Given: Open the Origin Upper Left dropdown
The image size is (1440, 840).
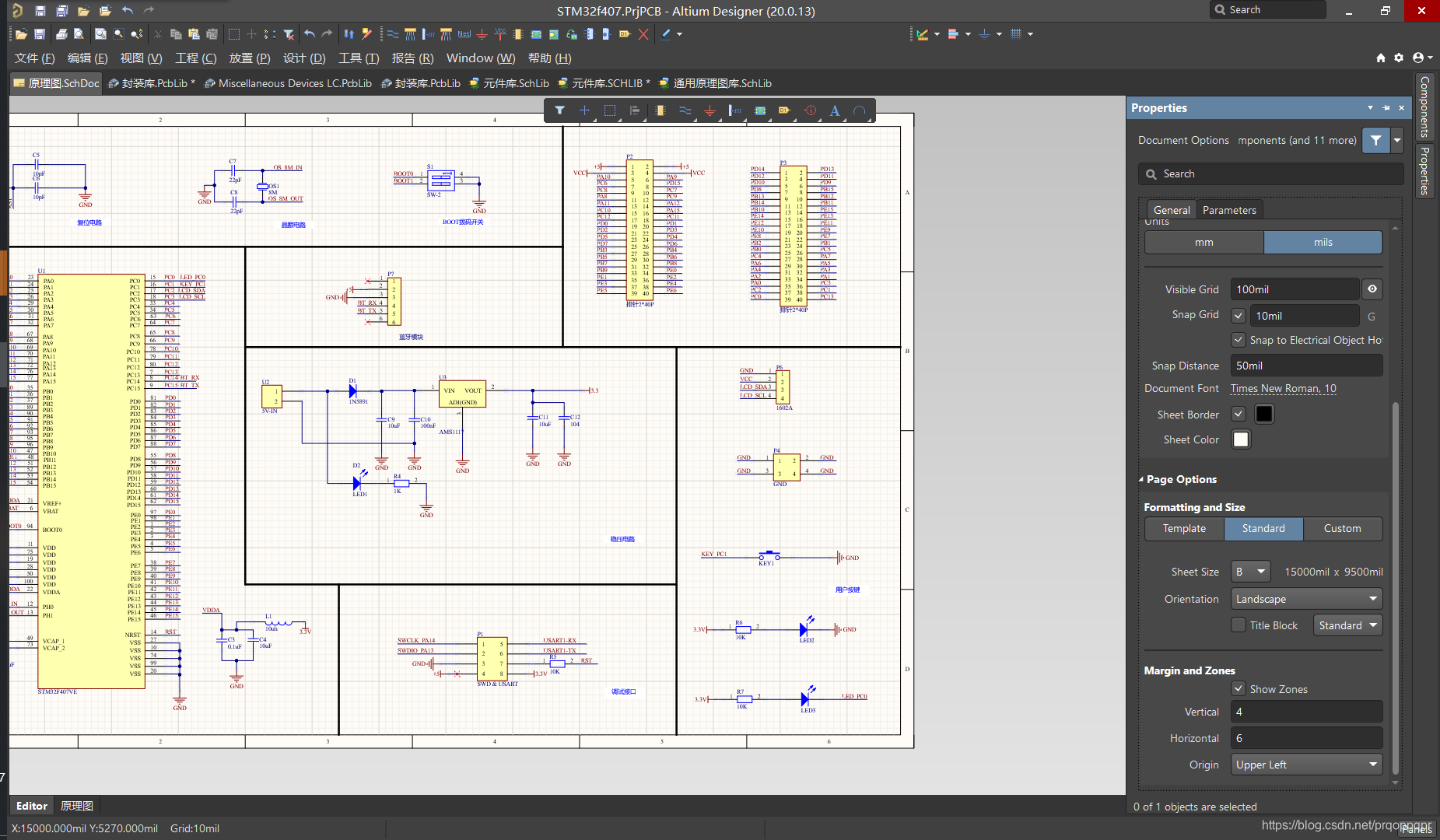Looking at the screenshot, I should pyautogui.click(x=1306, y=765).
